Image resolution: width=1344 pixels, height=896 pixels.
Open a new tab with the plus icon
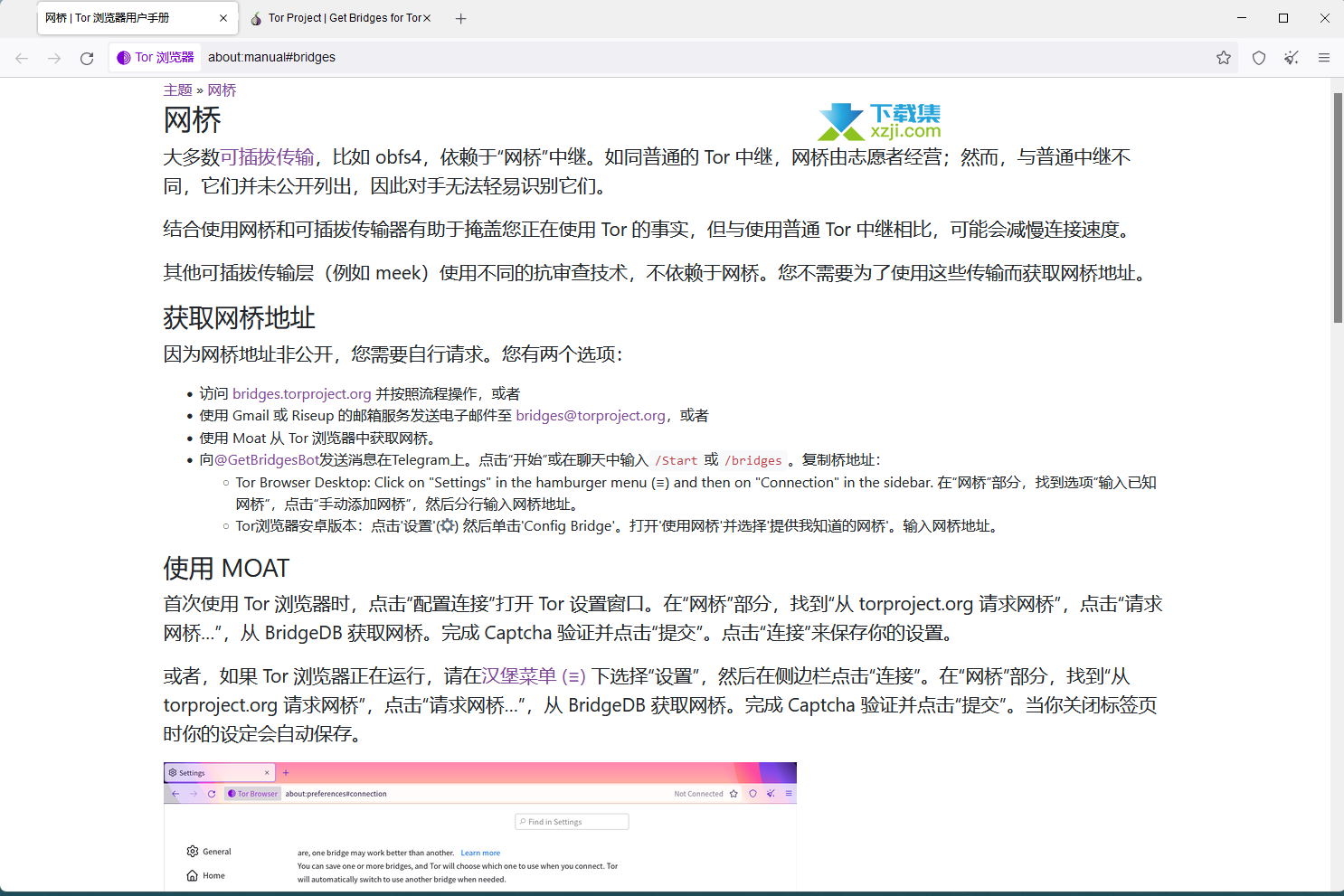[x=460, y=17]
